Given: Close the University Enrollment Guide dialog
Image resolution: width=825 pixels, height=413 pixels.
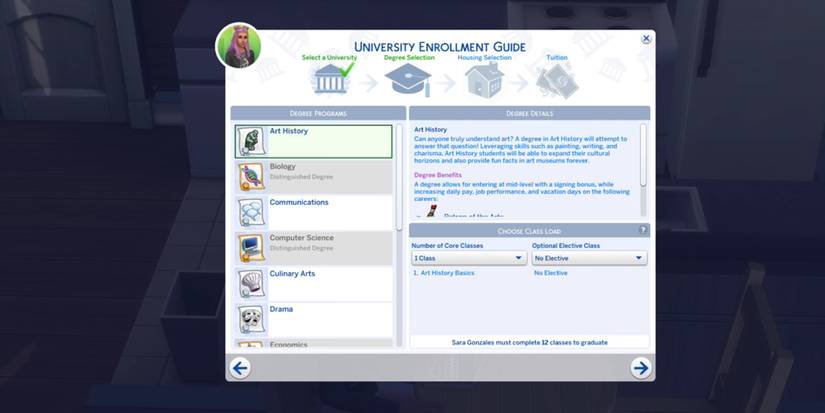Looking at the screenshot, I should coord(646,38).
